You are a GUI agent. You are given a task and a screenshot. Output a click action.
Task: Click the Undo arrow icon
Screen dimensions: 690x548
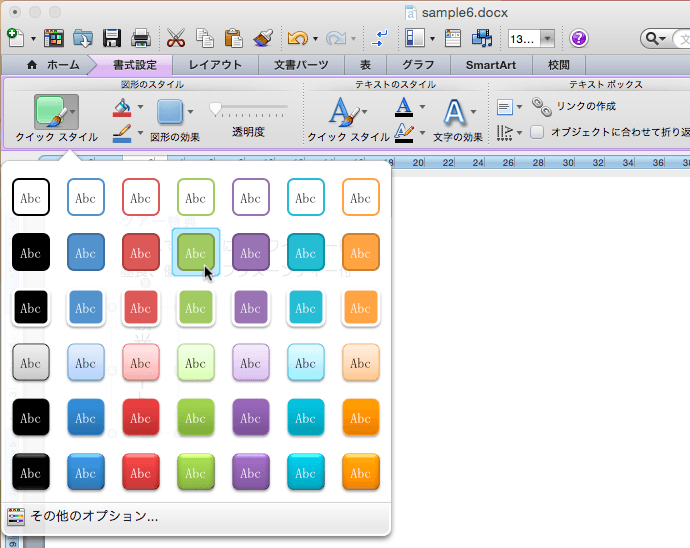[297, 38]
